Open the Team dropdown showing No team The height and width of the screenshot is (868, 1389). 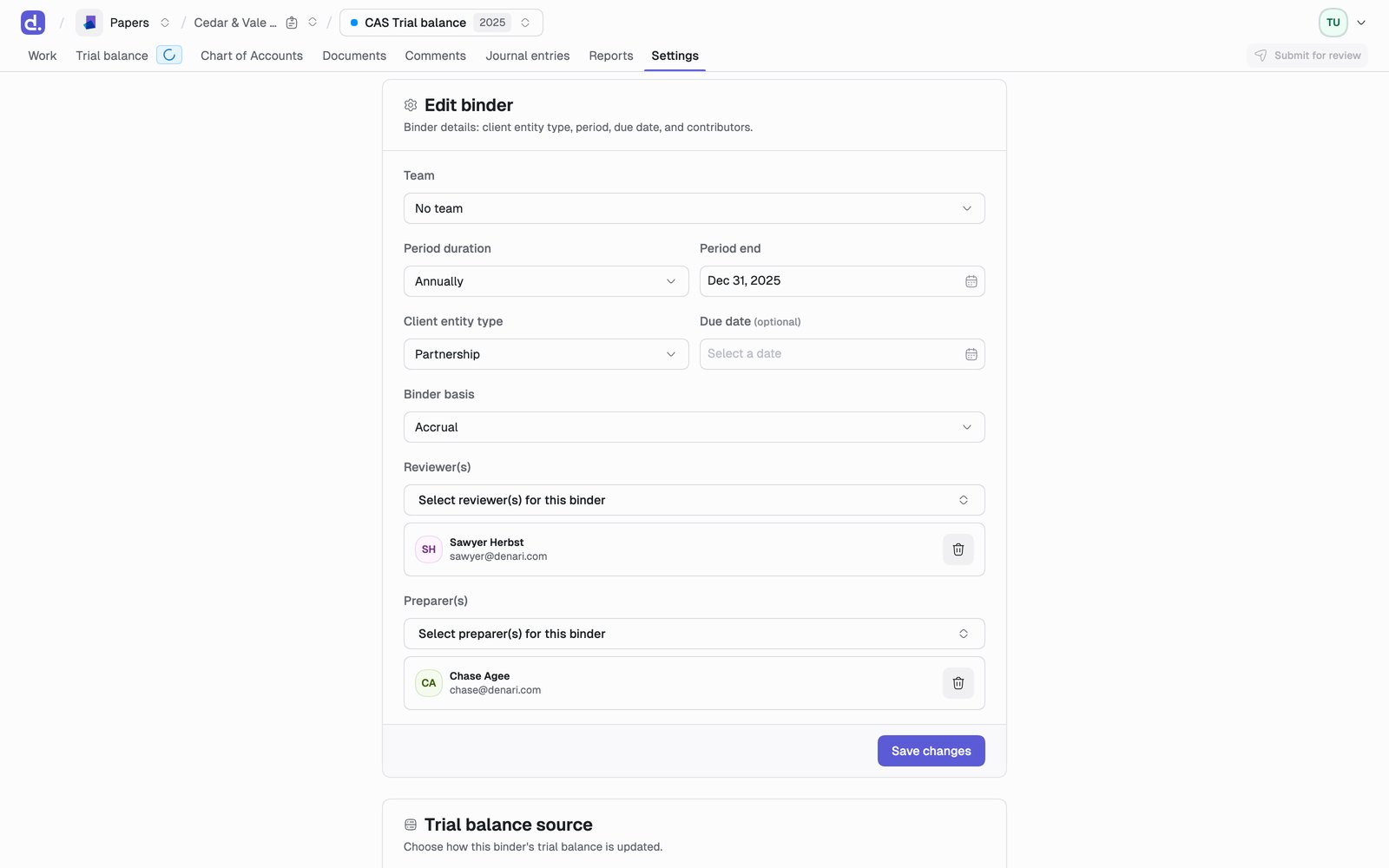click(694, 208)
